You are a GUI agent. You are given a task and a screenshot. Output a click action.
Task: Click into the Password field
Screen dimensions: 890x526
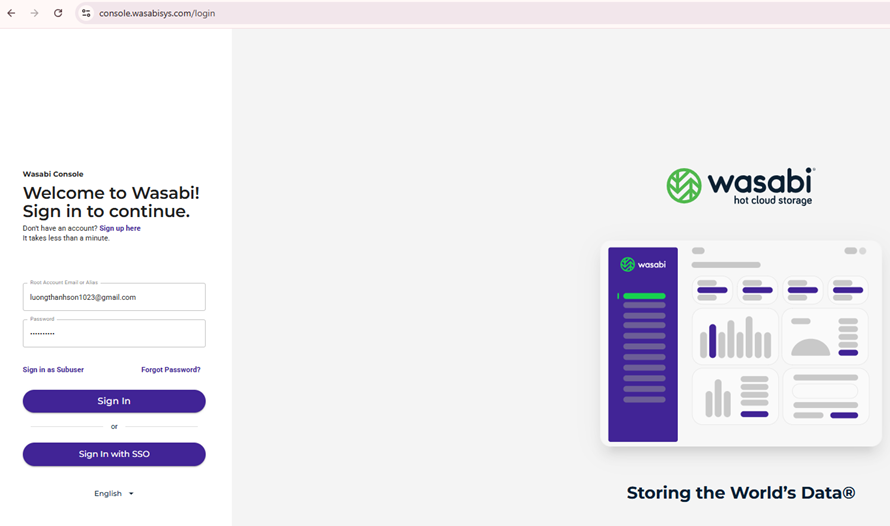[x=114, y=333]
